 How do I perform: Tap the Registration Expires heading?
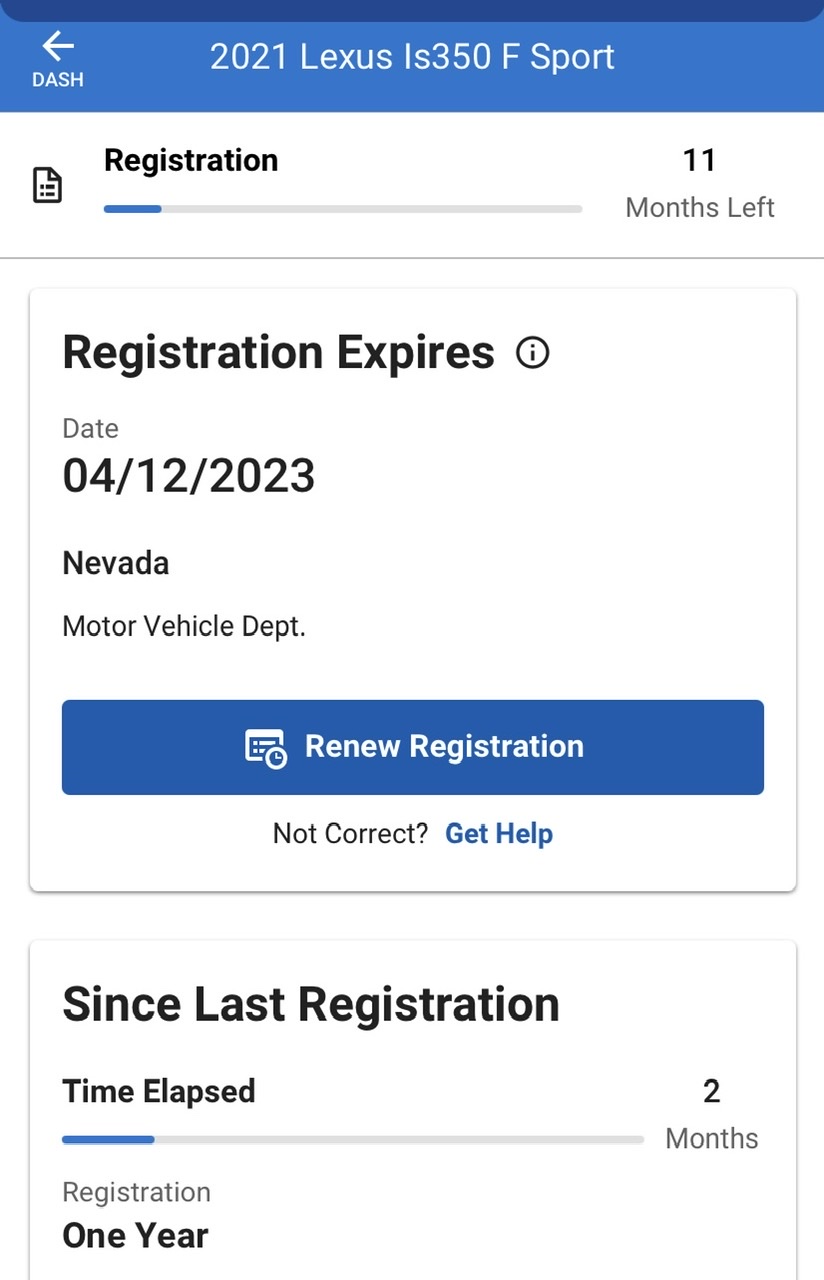(x=279, y=353)
